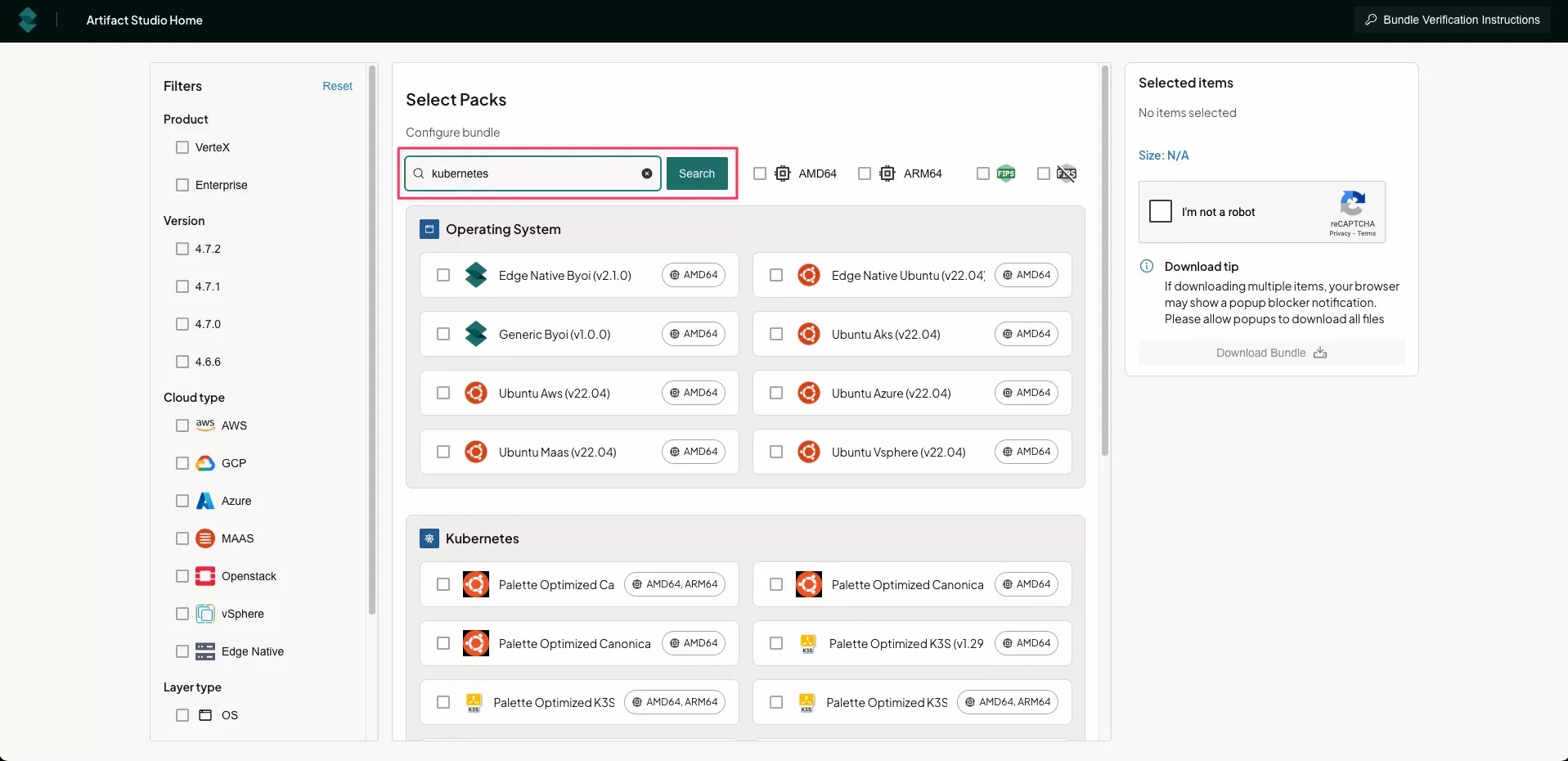
Task: Click the Filters panel scrollbar
Action: tap(372, 340)
